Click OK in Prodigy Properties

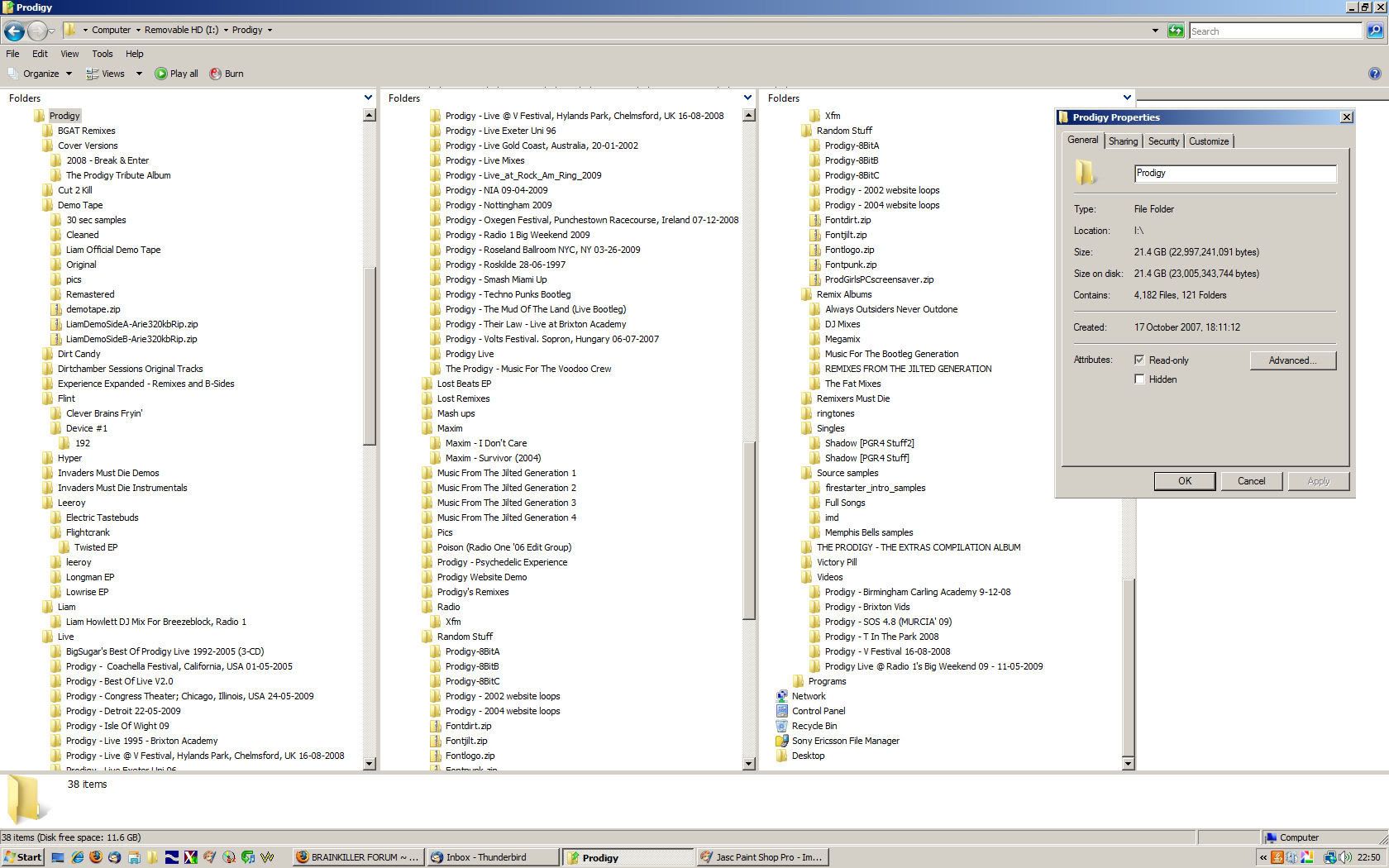(x=1184, y=481)
